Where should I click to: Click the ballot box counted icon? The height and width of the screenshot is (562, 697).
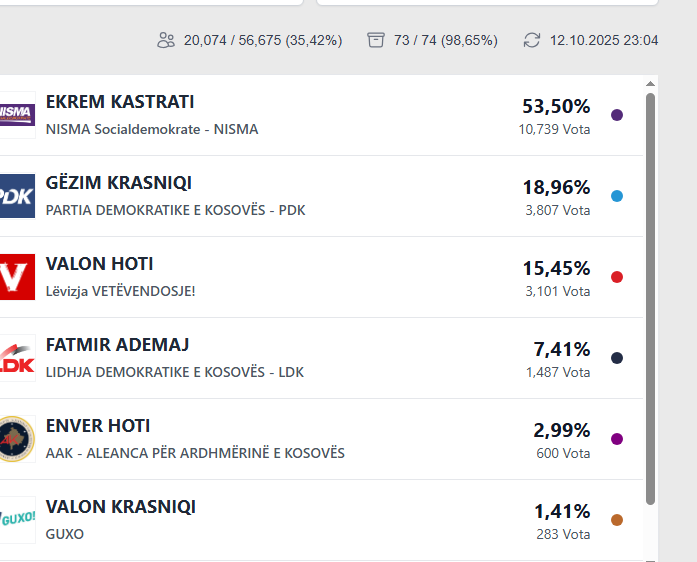coord(376,40)
